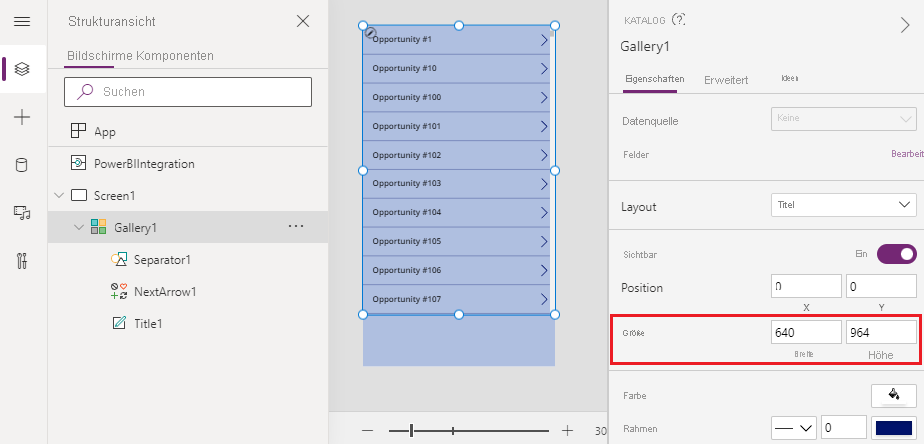Viewport: 924px width, 444px height.
Task: Click the dark blue border color swatch
Action: (894, 428)
